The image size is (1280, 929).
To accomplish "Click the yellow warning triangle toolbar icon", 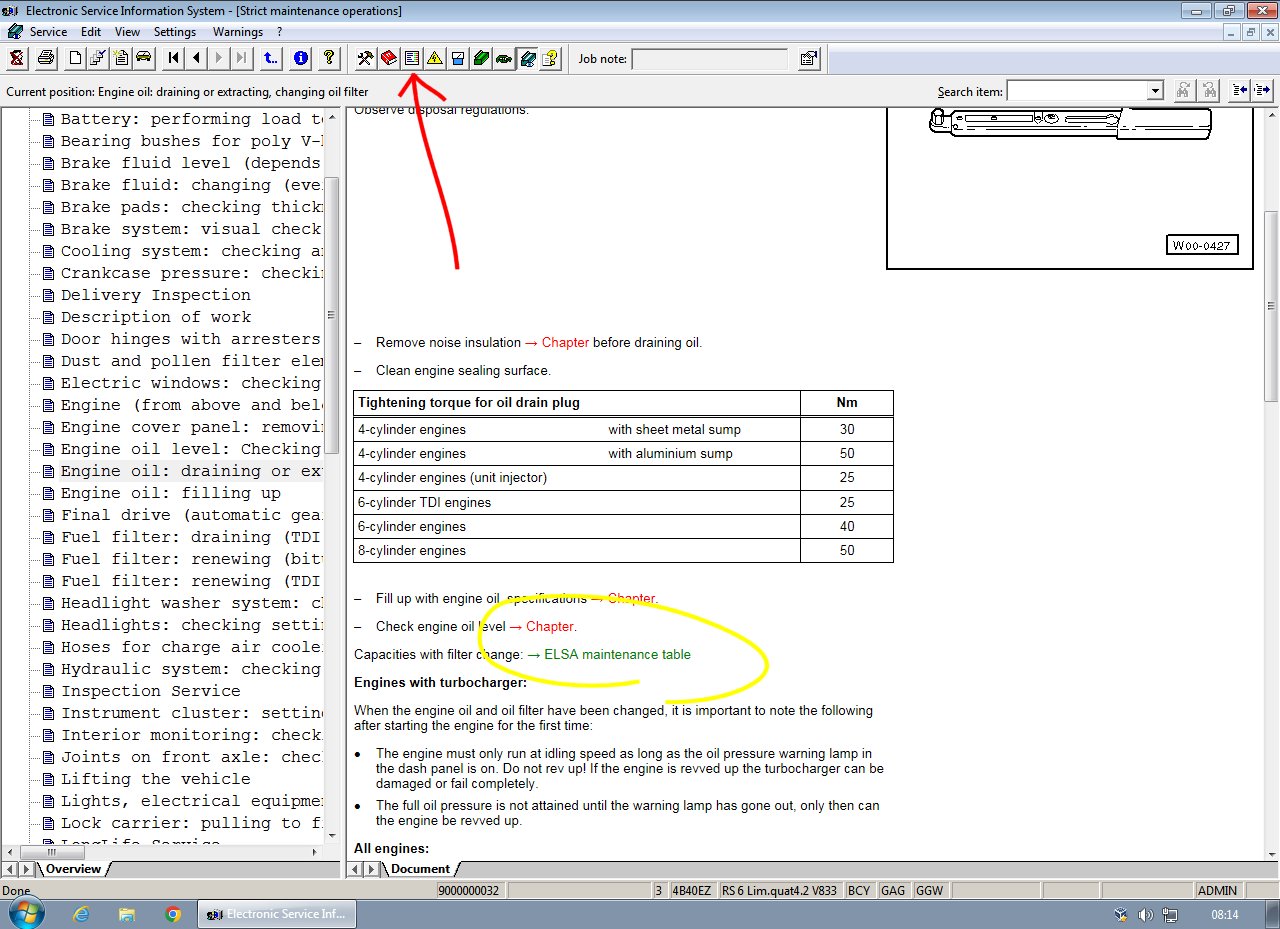I will pyautogui.click(x=434, y=58).
